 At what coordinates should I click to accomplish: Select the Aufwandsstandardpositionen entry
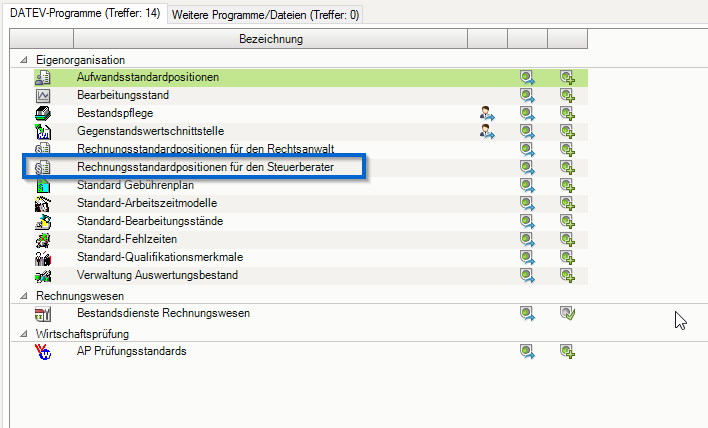tap(148, 77)
